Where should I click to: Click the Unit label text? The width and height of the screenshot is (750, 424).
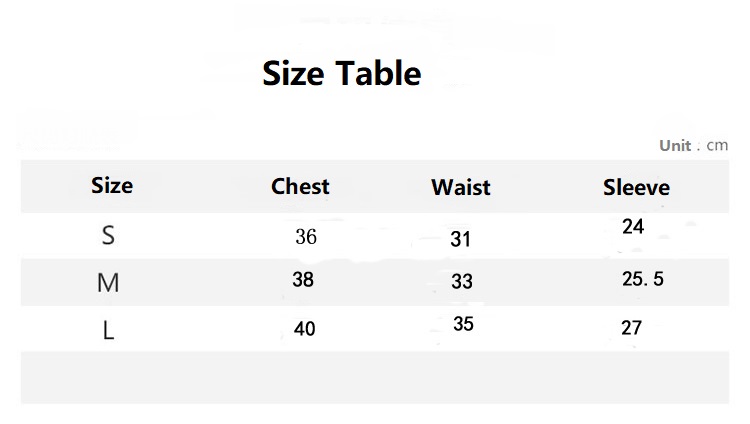pyautogui.click(x=675, y=145)
